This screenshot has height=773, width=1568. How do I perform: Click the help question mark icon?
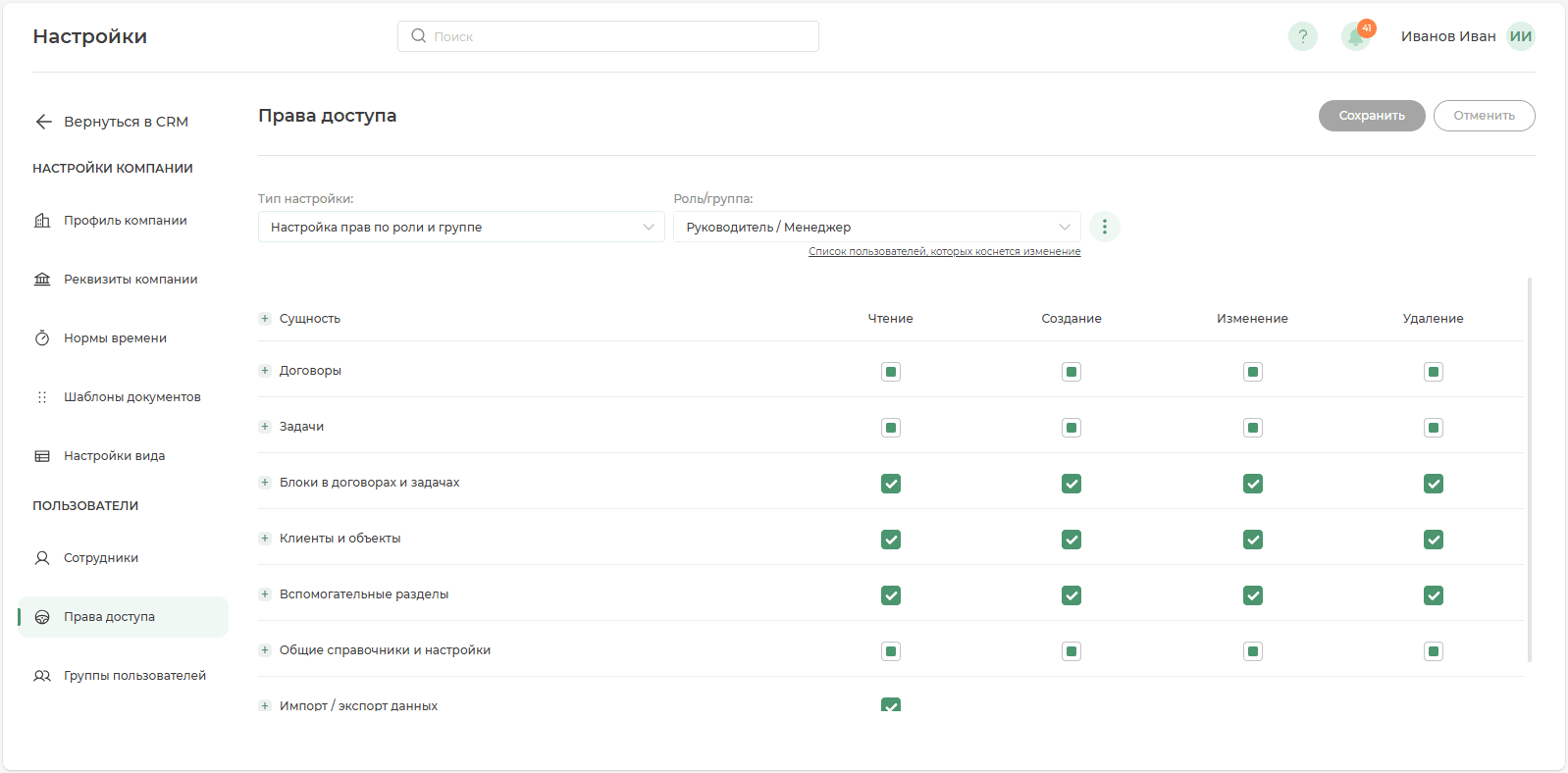1302,36
